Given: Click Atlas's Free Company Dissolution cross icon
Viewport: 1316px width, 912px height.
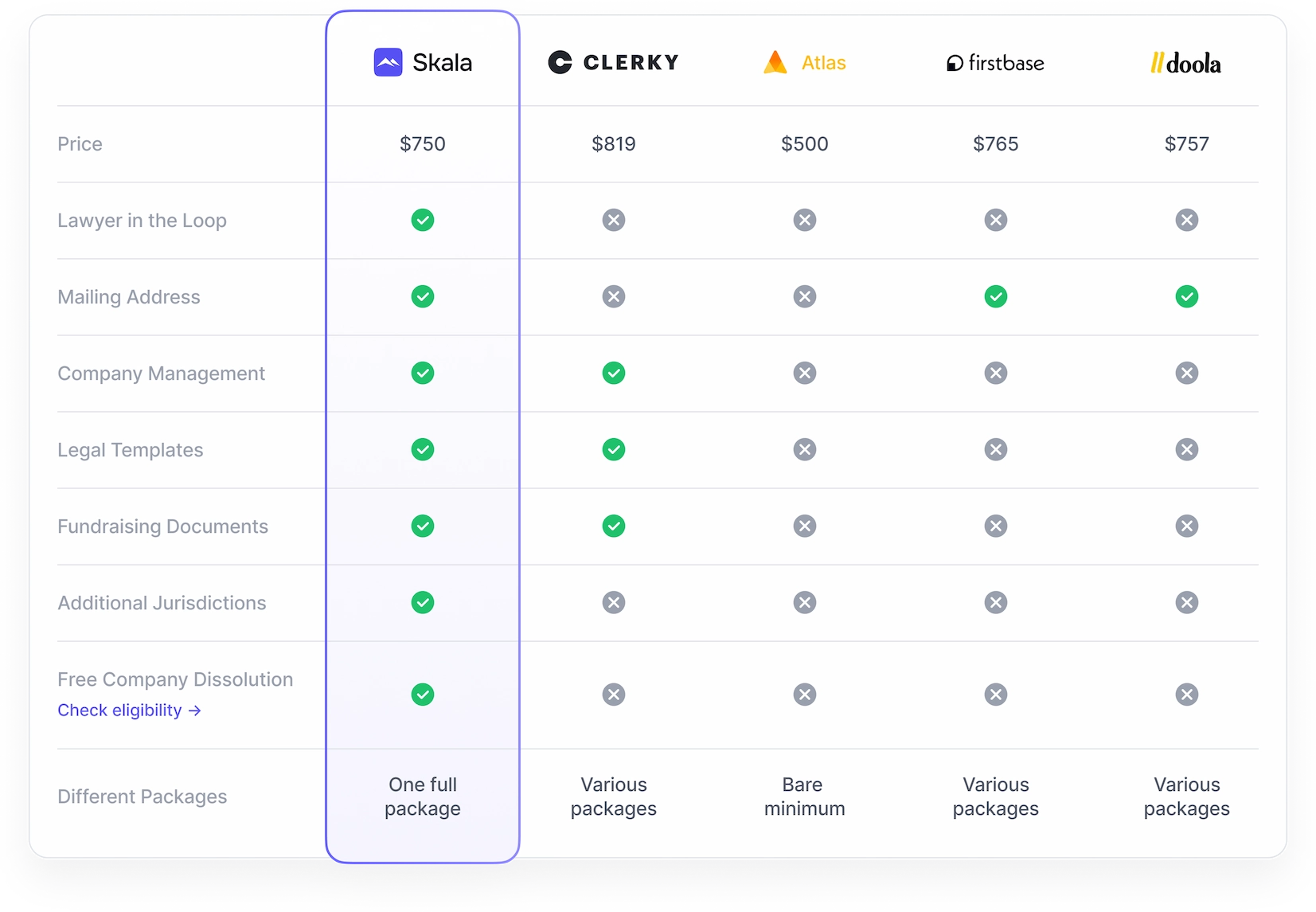Looking at the screenshot, I should (x=805, y=695).
